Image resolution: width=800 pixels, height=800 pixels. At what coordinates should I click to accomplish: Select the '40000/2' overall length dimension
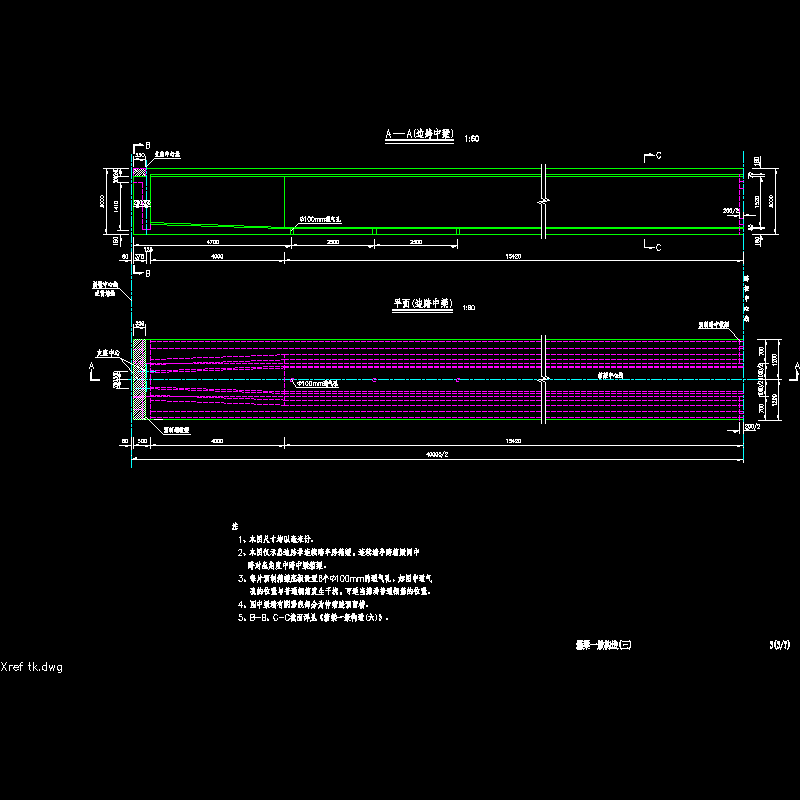point(437,454)
